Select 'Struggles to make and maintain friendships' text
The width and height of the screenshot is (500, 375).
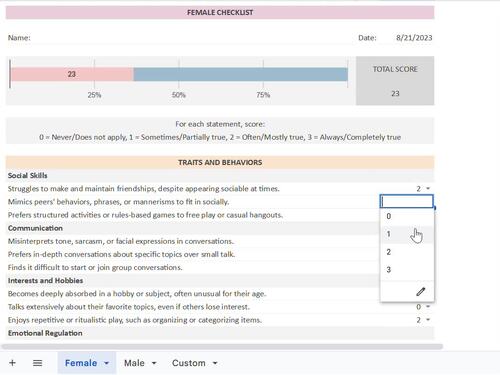pyautogui.click(x=144, y=189)
